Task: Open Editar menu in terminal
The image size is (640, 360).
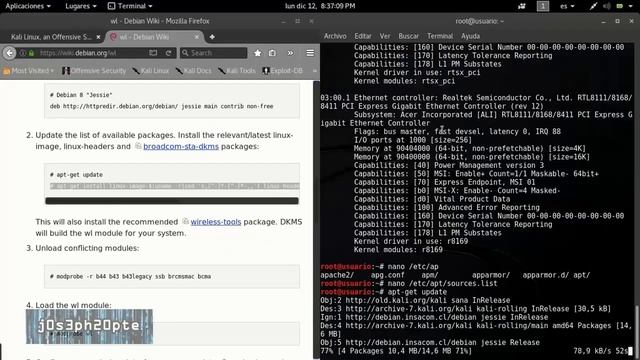Action: (363, 36)
